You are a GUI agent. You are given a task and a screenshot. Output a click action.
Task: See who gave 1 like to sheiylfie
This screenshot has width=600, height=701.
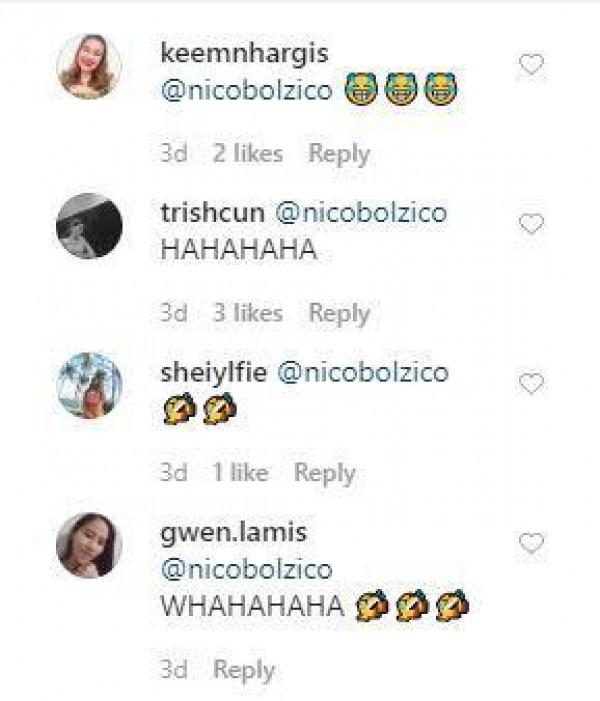(240, 473)
